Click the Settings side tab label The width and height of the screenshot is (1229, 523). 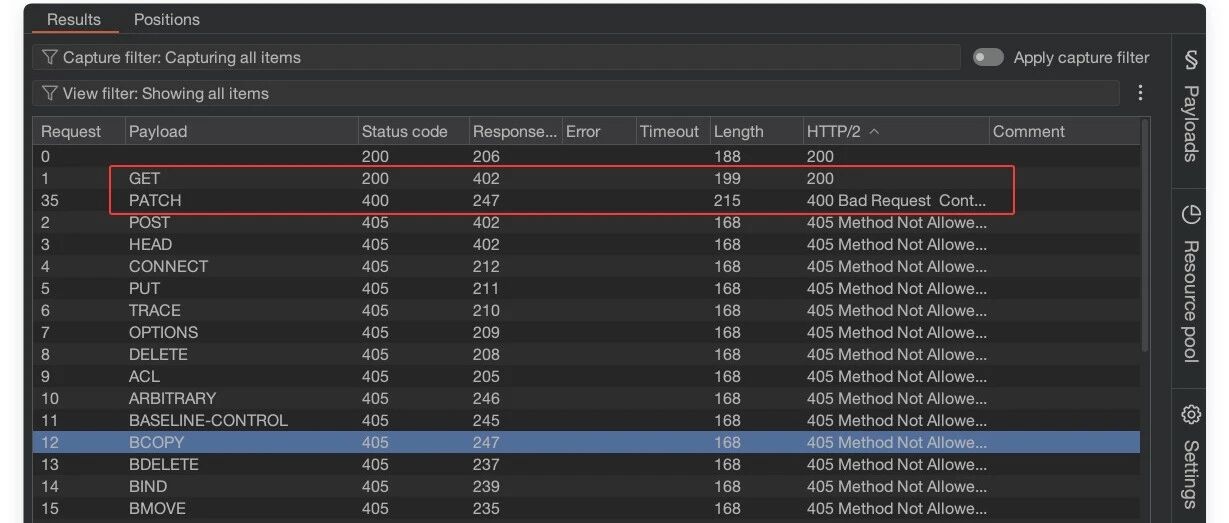1190,474
